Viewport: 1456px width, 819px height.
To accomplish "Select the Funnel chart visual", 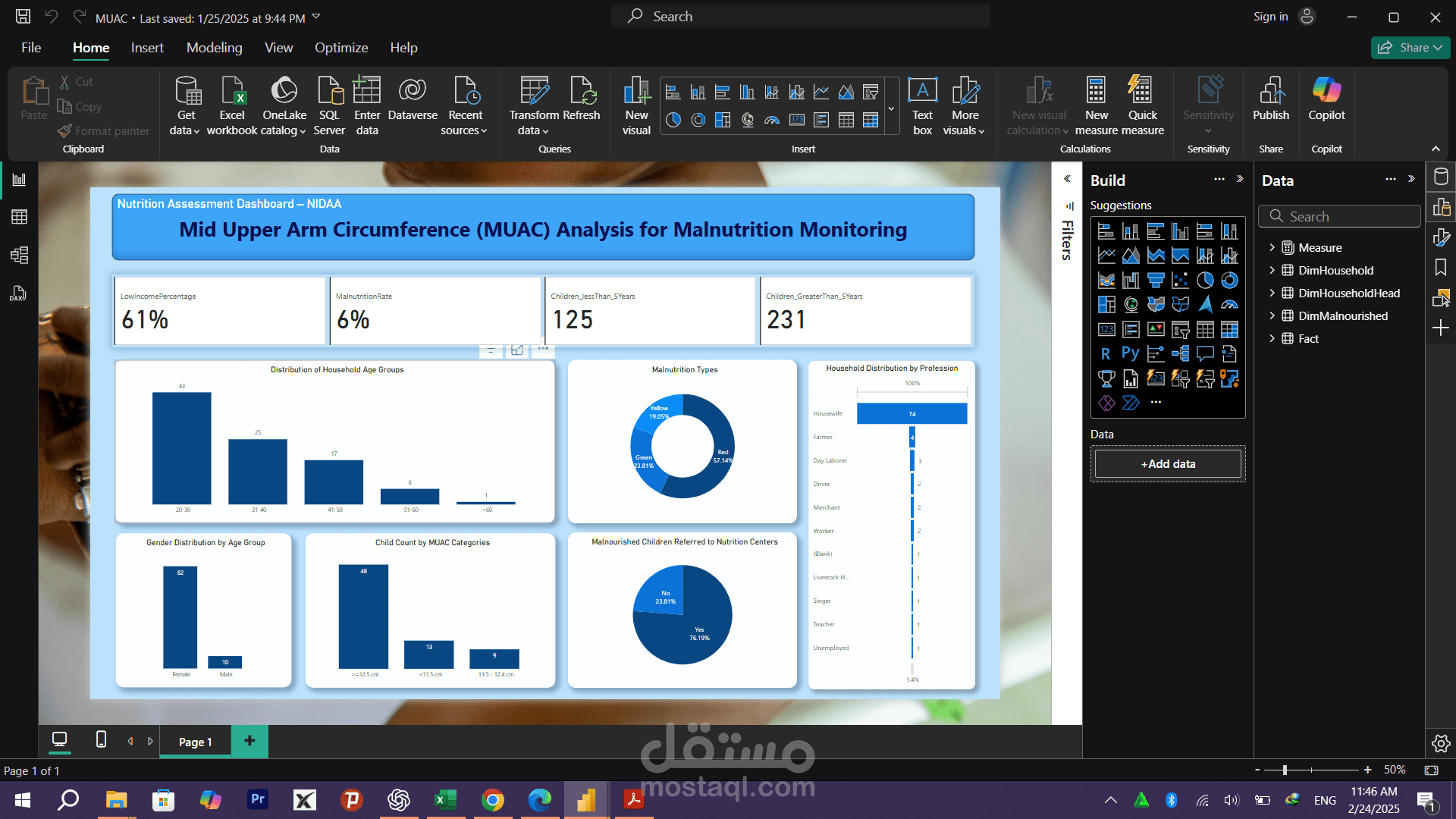I will 1156,281.
